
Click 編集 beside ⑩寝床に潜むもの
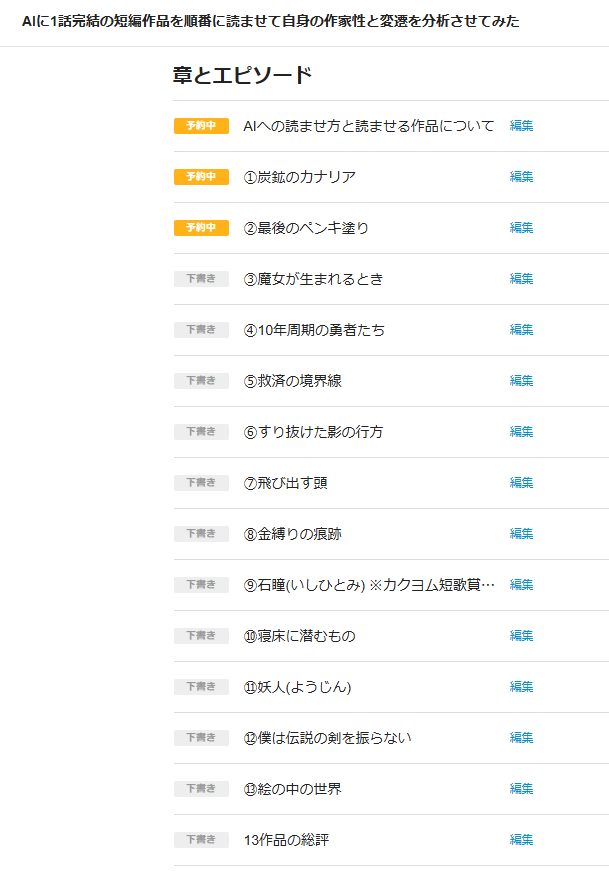521,636
